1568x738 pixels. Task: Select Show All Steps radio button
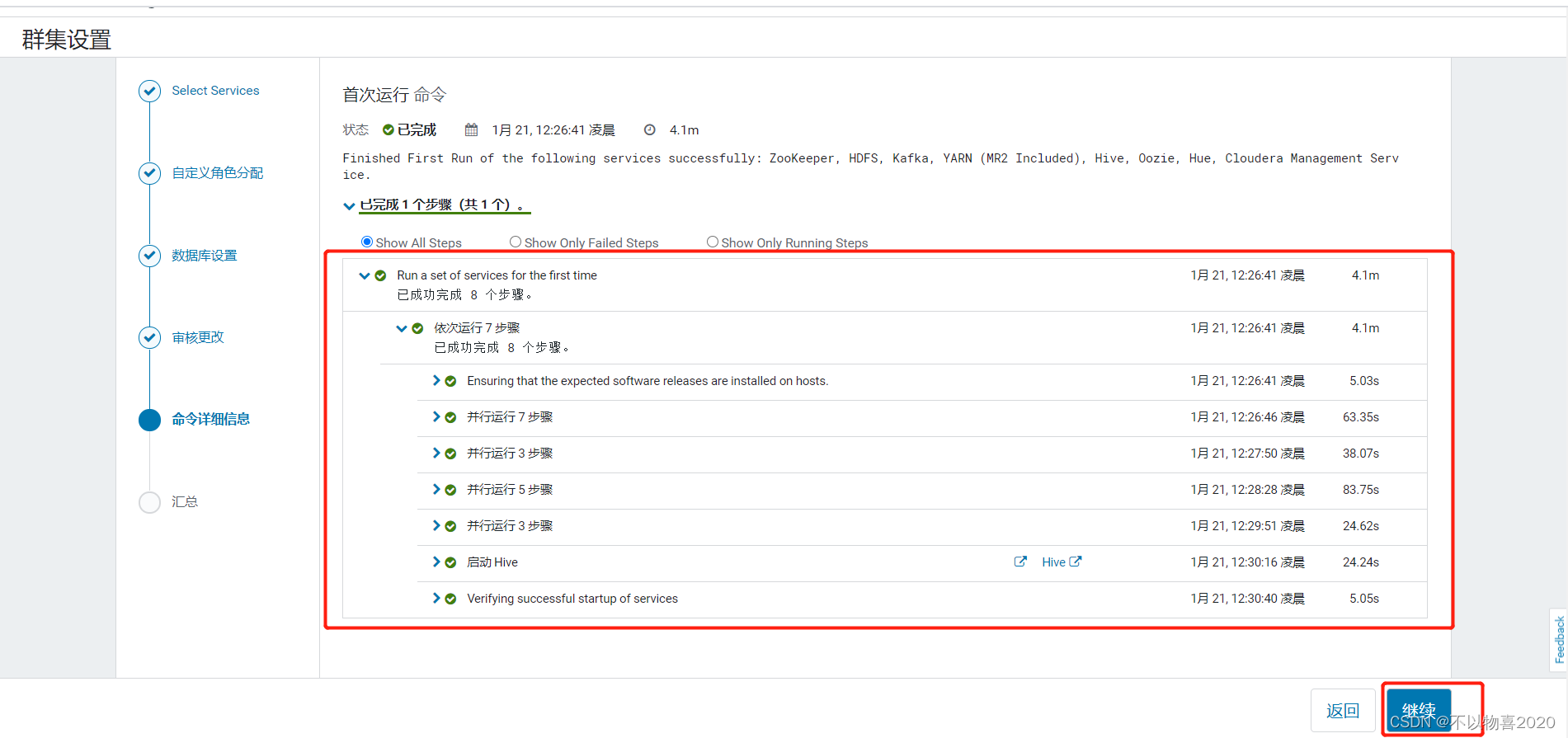367,242
